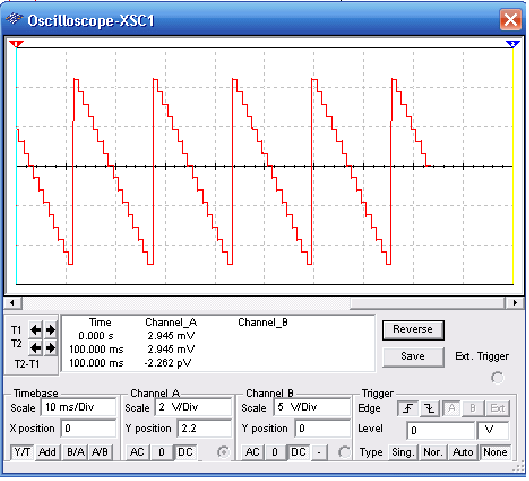Click the Reverse button
Screen dimensions: 529x481
(413, 330)
